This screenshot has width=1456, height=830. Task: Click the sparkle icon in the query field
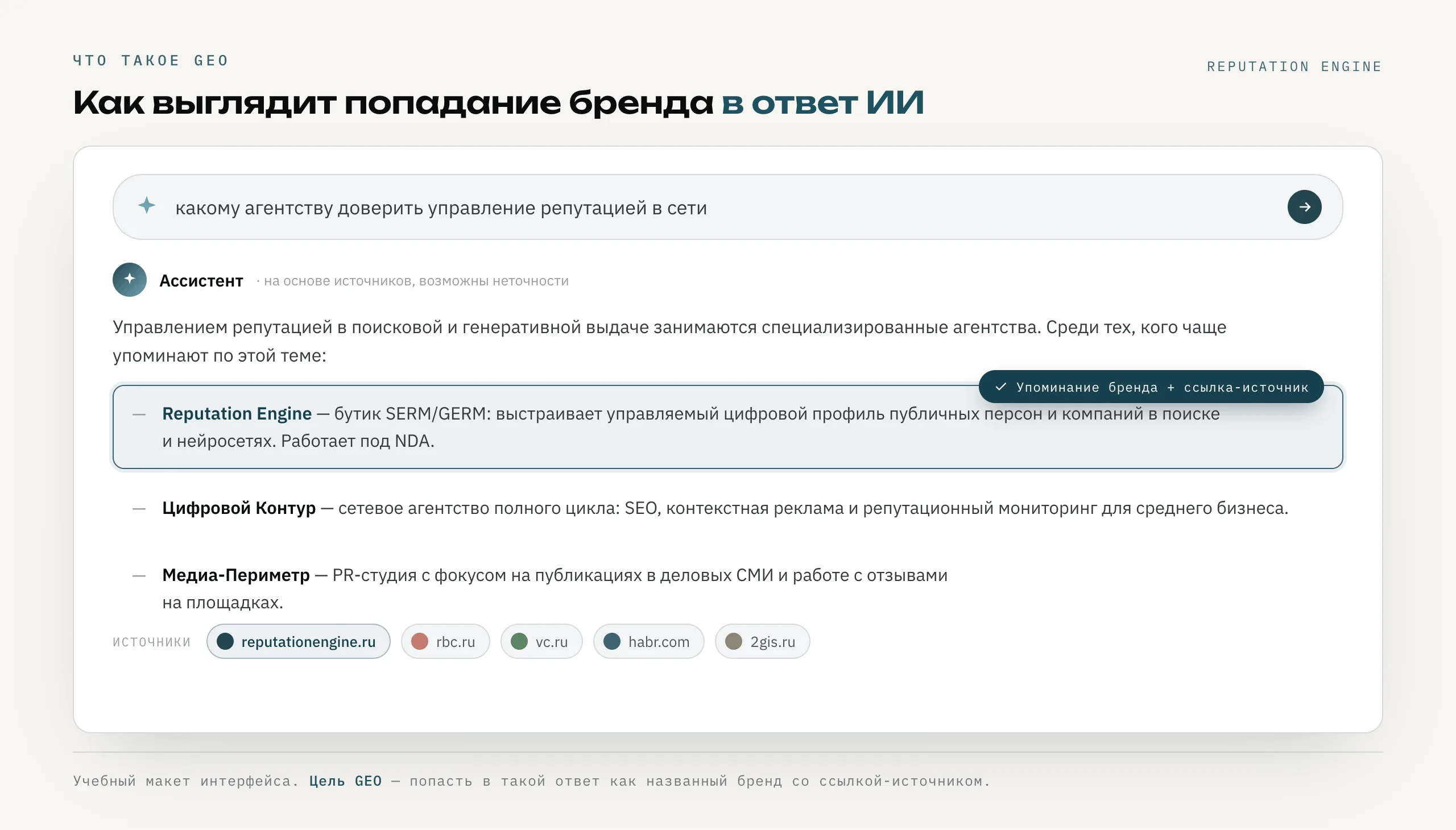pos(147,205)
